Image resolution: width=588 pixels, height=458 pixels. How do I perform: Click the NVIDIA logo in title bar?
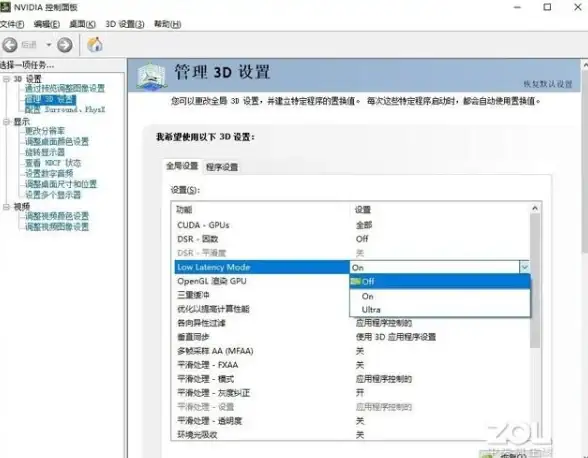[5, 7]
